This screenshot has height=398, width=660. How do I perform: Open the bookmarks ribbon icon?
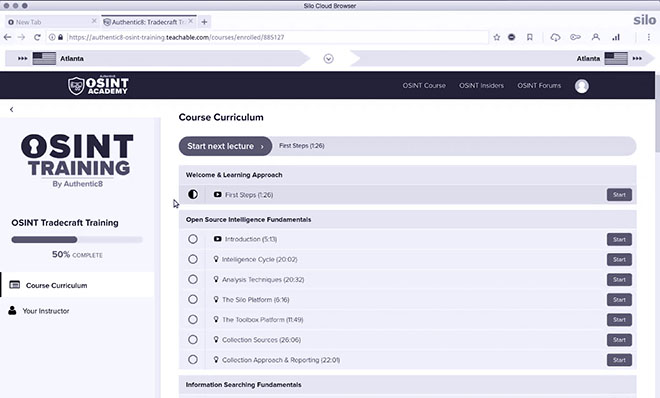click(x=530, y=37)
